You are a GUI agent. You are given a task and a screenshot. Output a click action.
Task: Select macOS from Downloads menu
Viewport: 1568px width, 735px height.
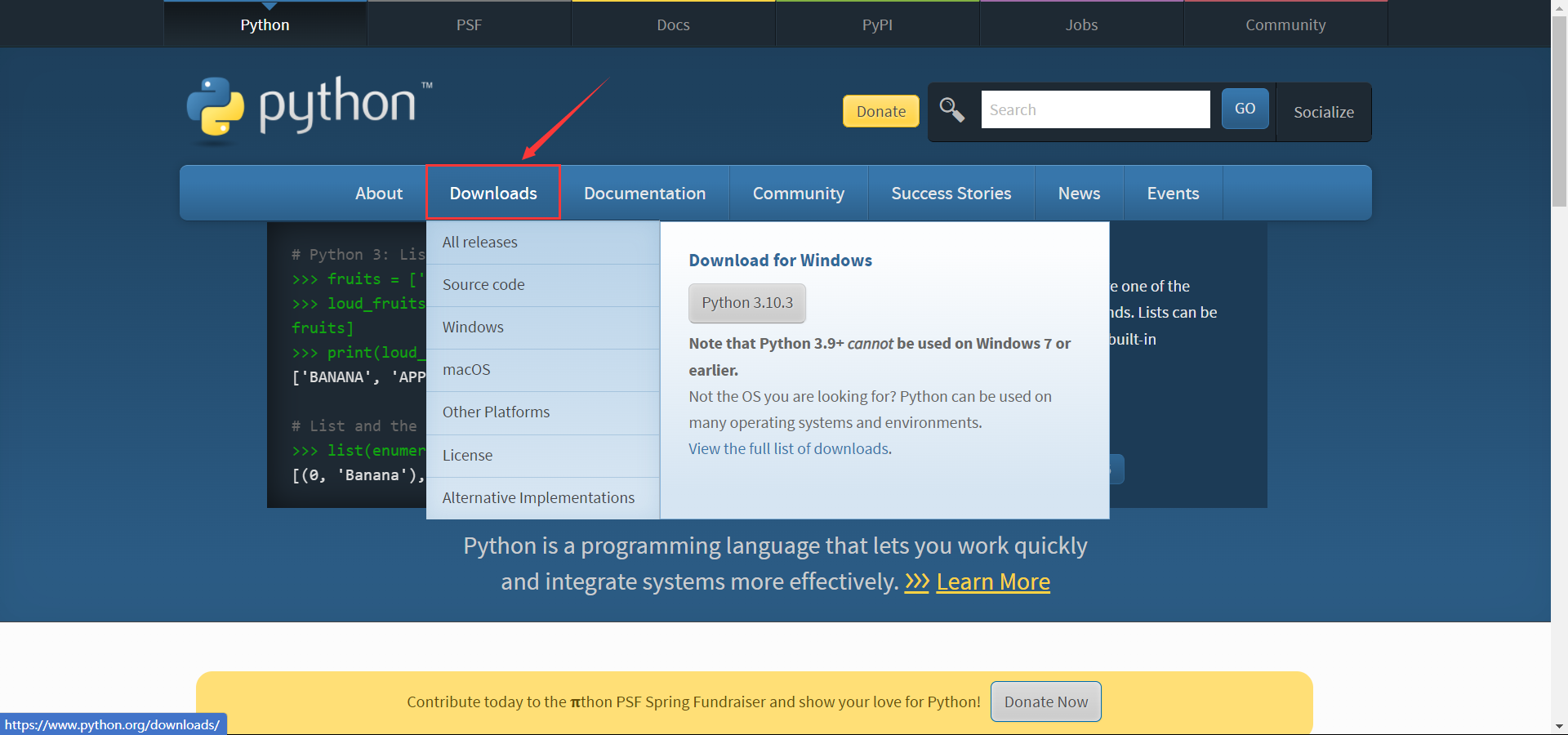click(x=543, y=370)
